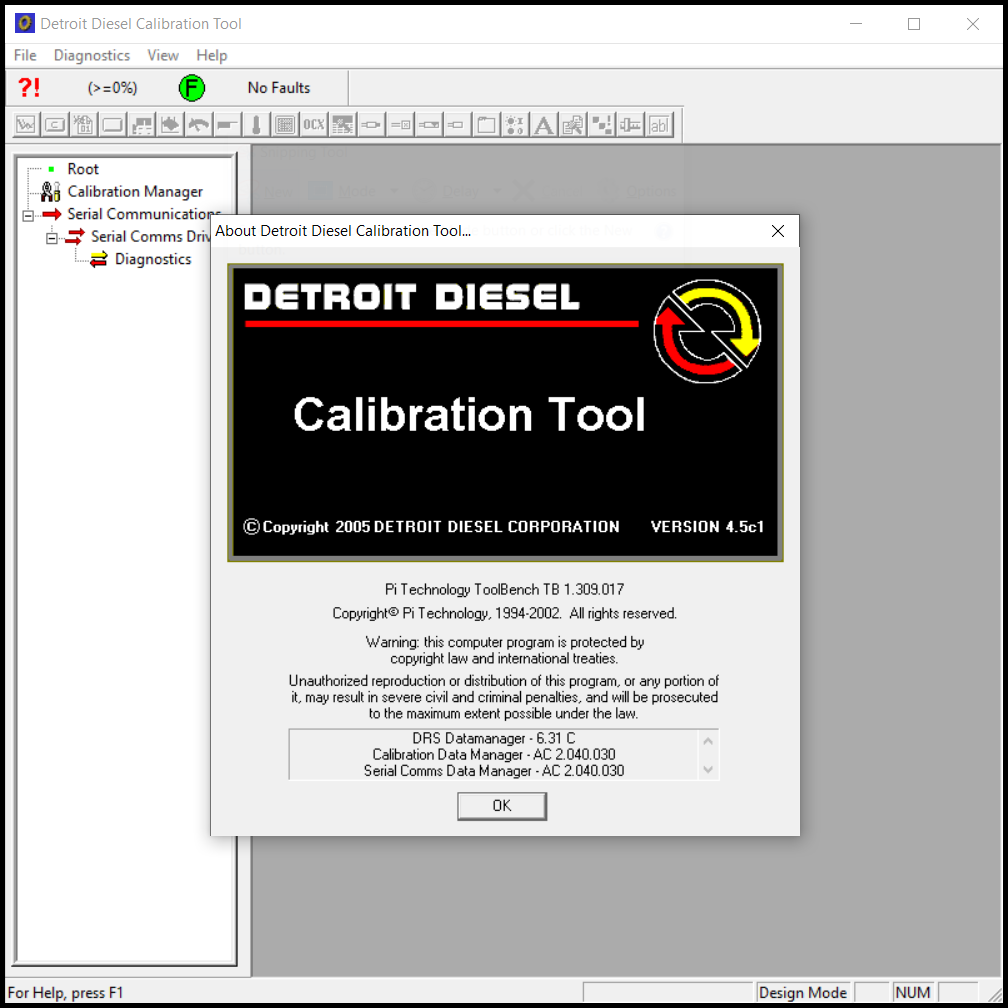Open the File menu
This screenshot has width=1008, height=1008.
(x=25, y=56)
